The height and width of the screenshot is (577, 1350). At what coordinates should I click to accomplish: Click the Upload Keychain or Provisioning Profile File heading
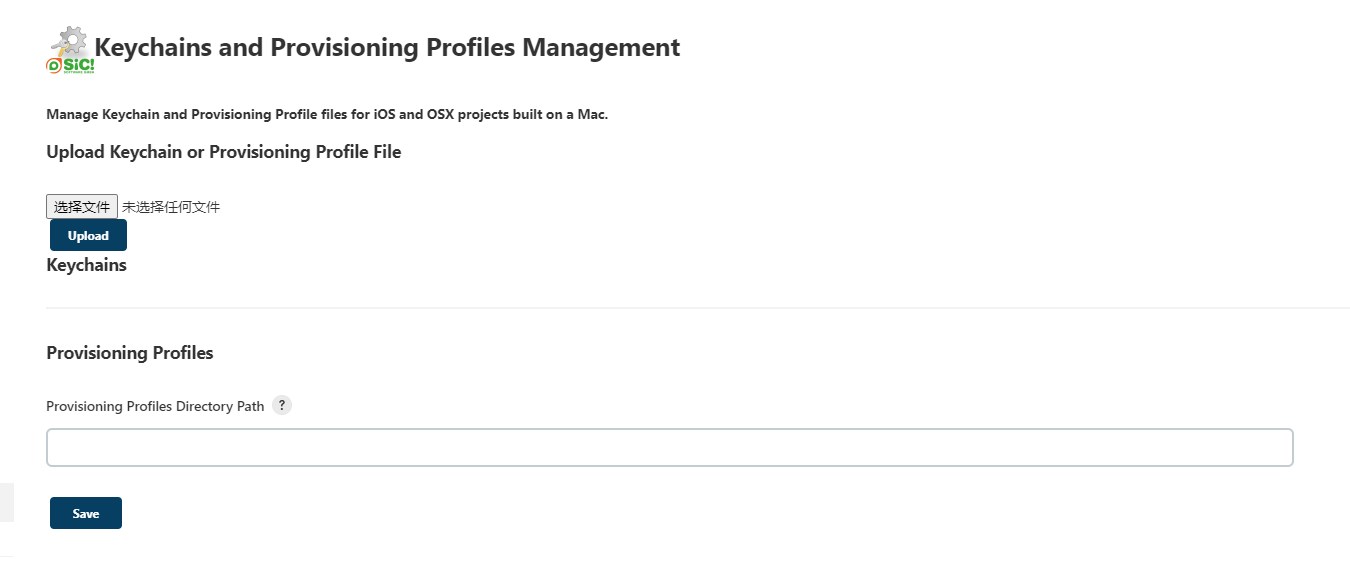click(x=224, y=152)
